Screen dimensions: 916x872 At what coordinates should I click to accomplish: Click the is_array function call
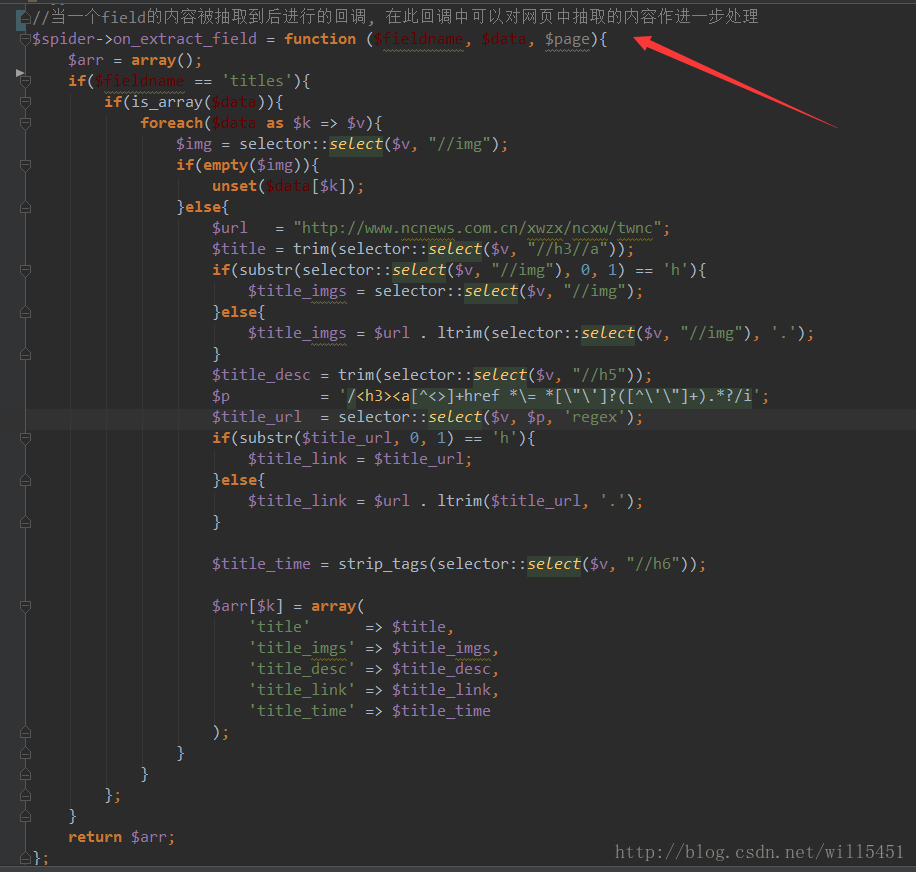pyautogui.click(x=167, y=102)
